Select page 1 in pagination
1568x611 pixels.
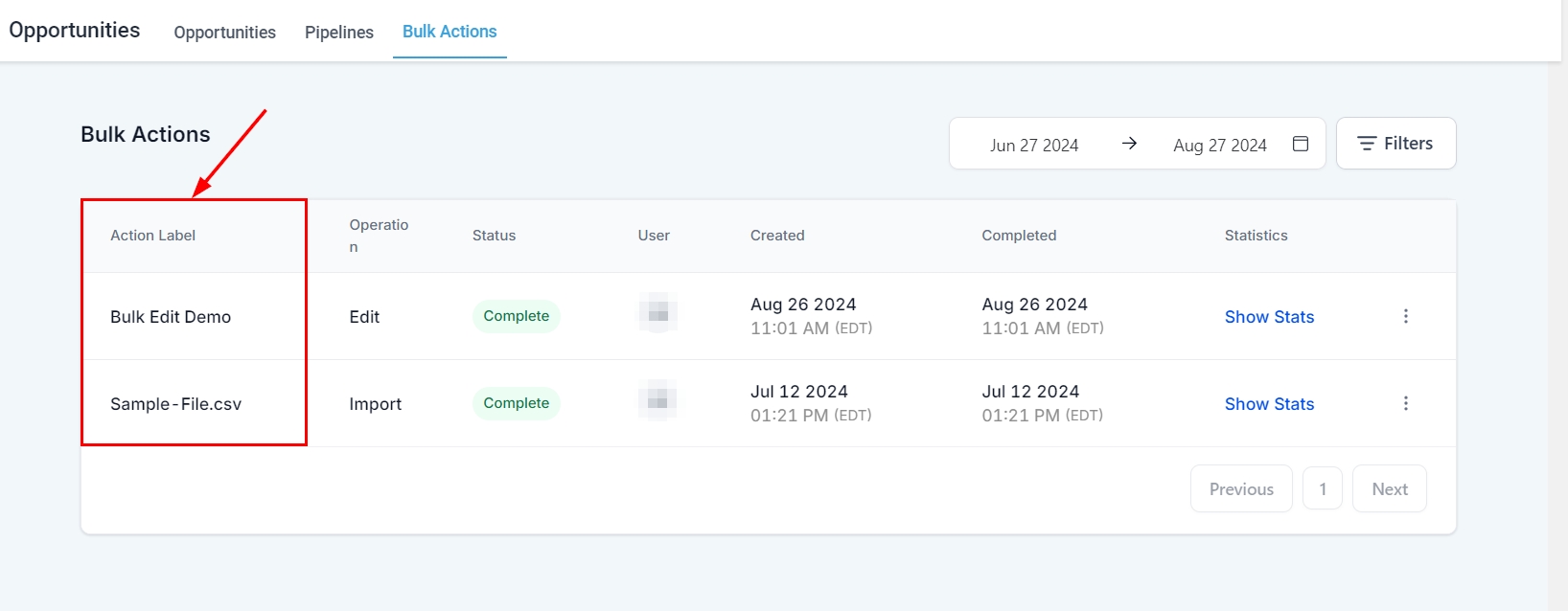pos(1323,488)
